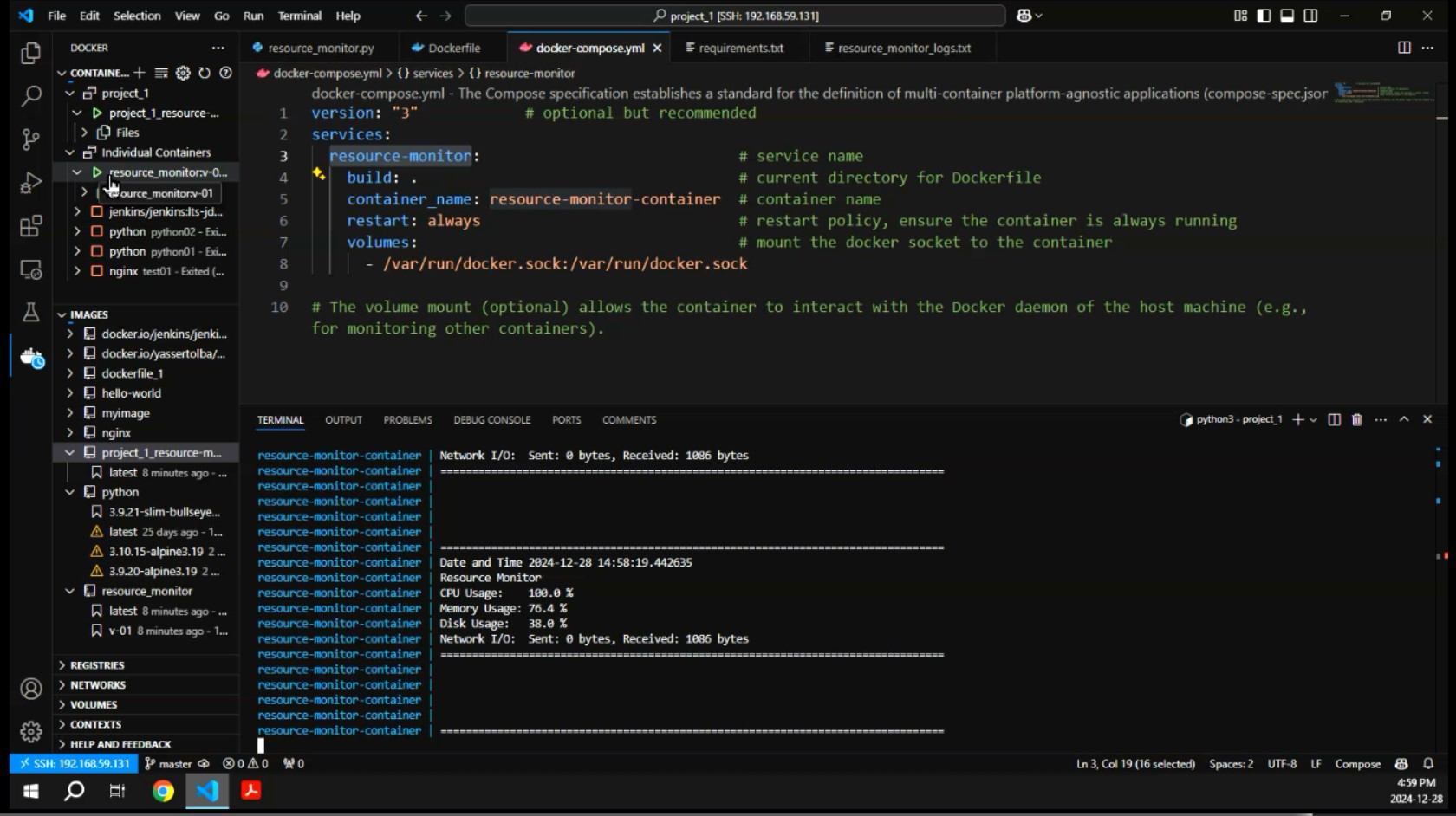This screenshot has width=1456, height=816.
Task: Show the PROBLEMS panel tab
Action: [407, 420]
